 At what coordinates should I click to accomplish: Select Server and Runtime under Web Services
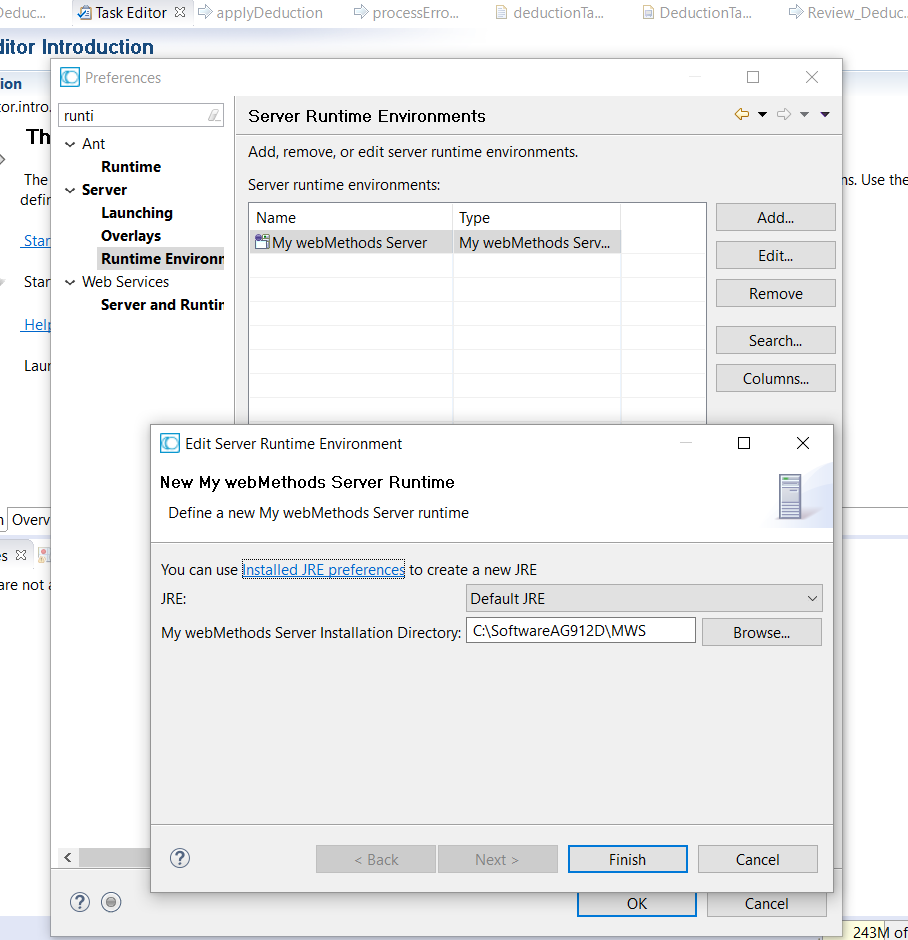pos(162,305)
